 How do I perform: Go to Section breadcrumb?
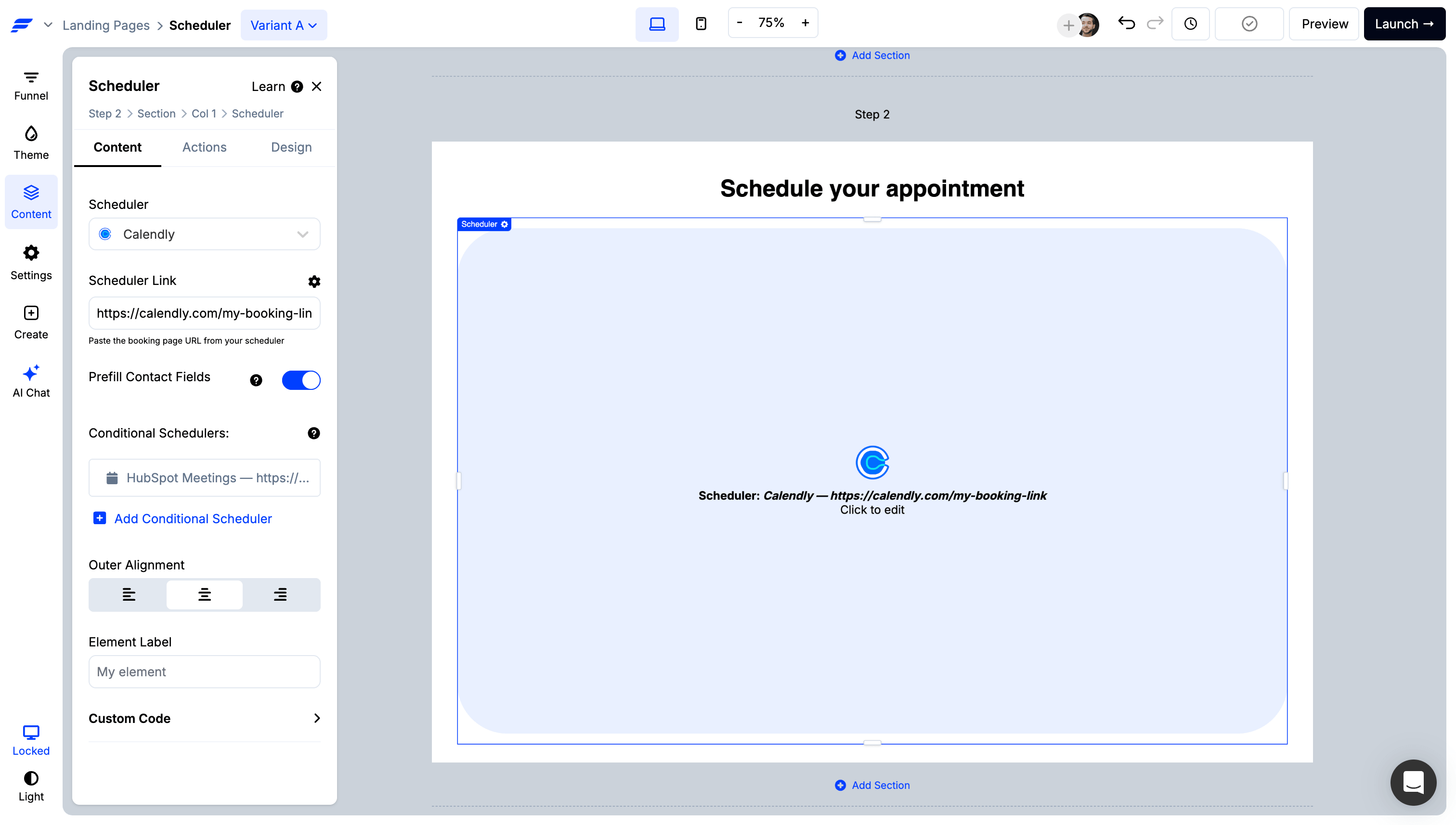point(156,113)
